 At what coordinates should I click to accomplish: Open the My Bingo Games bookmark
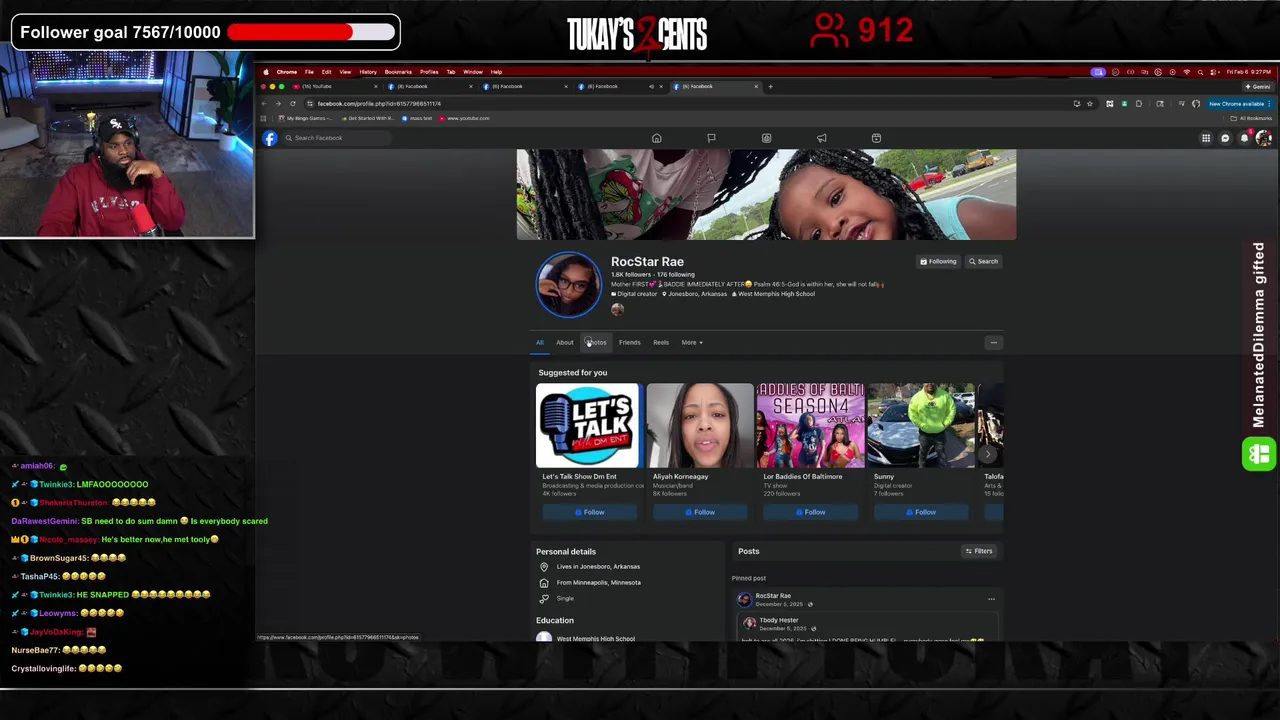coord(304,118)
